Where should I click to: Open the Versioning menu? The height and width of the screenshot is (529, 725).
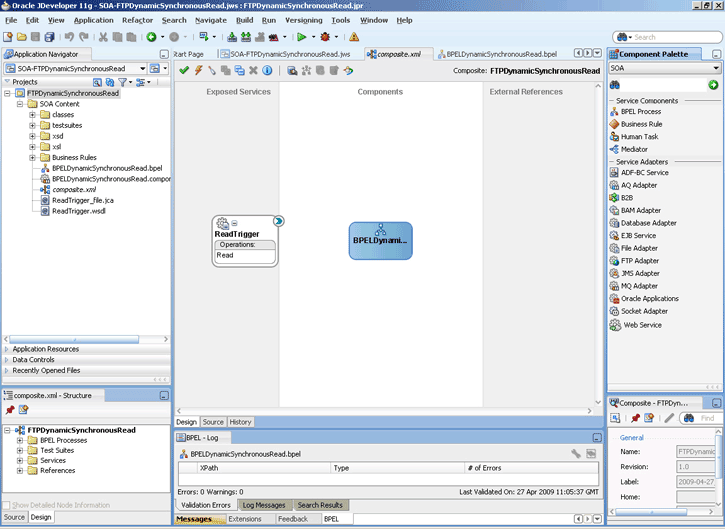303,20
